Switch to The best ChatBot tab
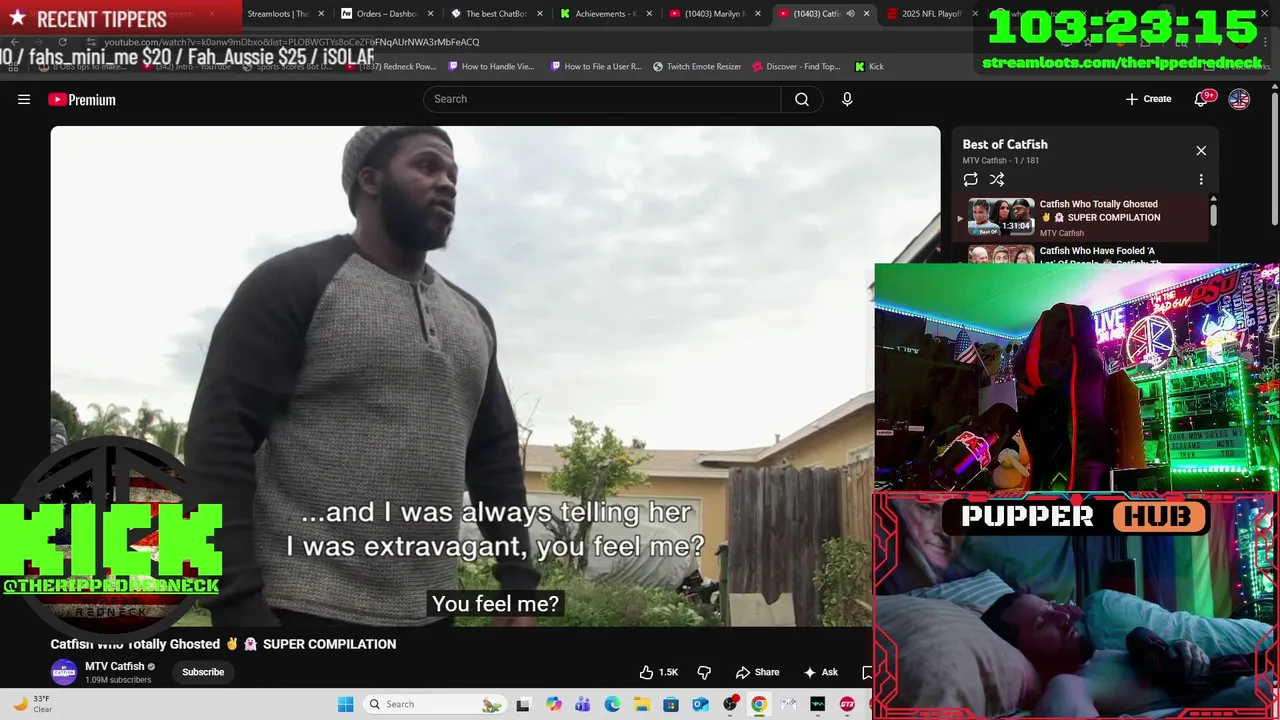This screenshot has width=1280, height=720. pyautogui.click(x=496, y=14)
